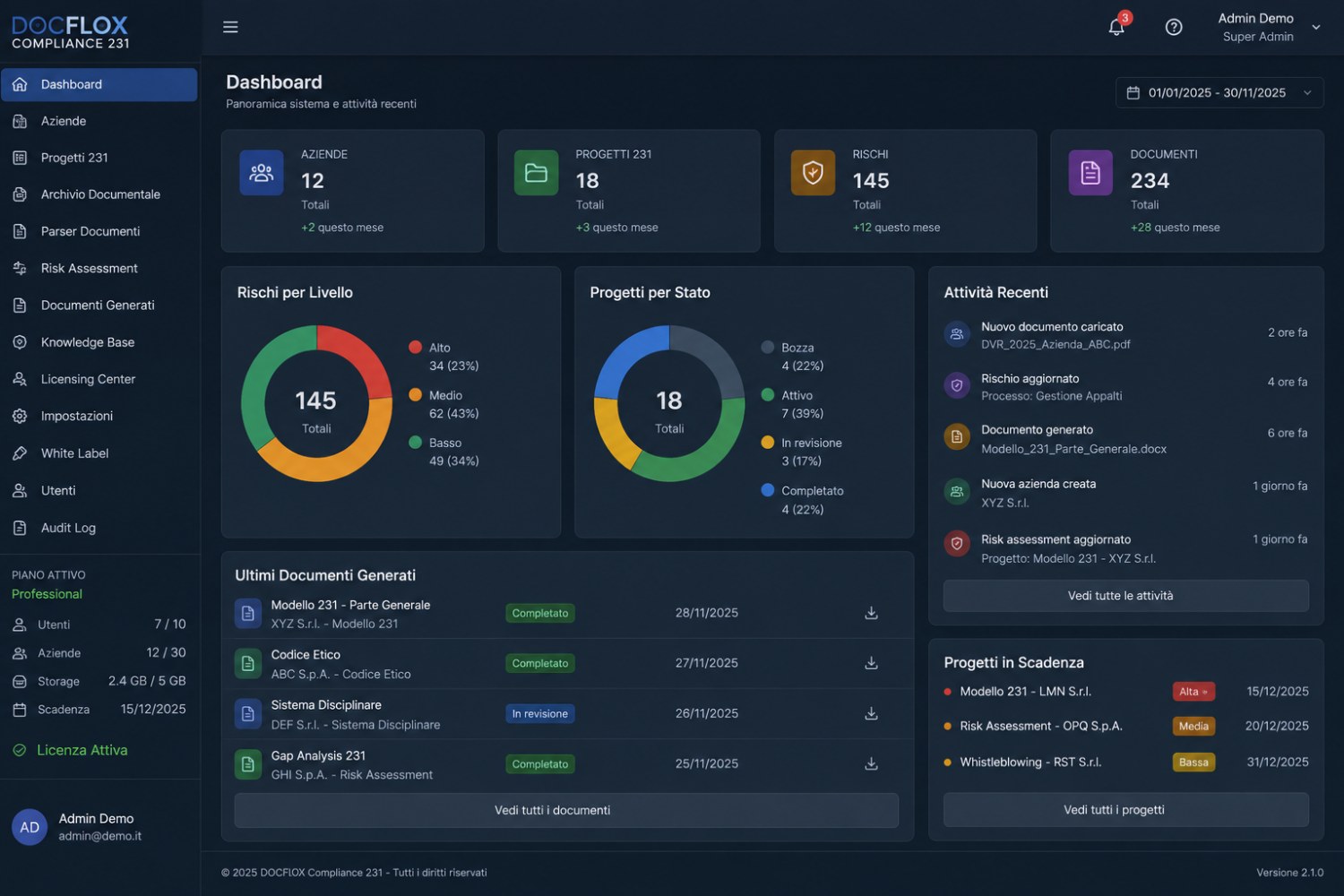Click the date 26/11/2025 in documents list
The height and width of the screenshot is (896, 1344).
(707, 713)
